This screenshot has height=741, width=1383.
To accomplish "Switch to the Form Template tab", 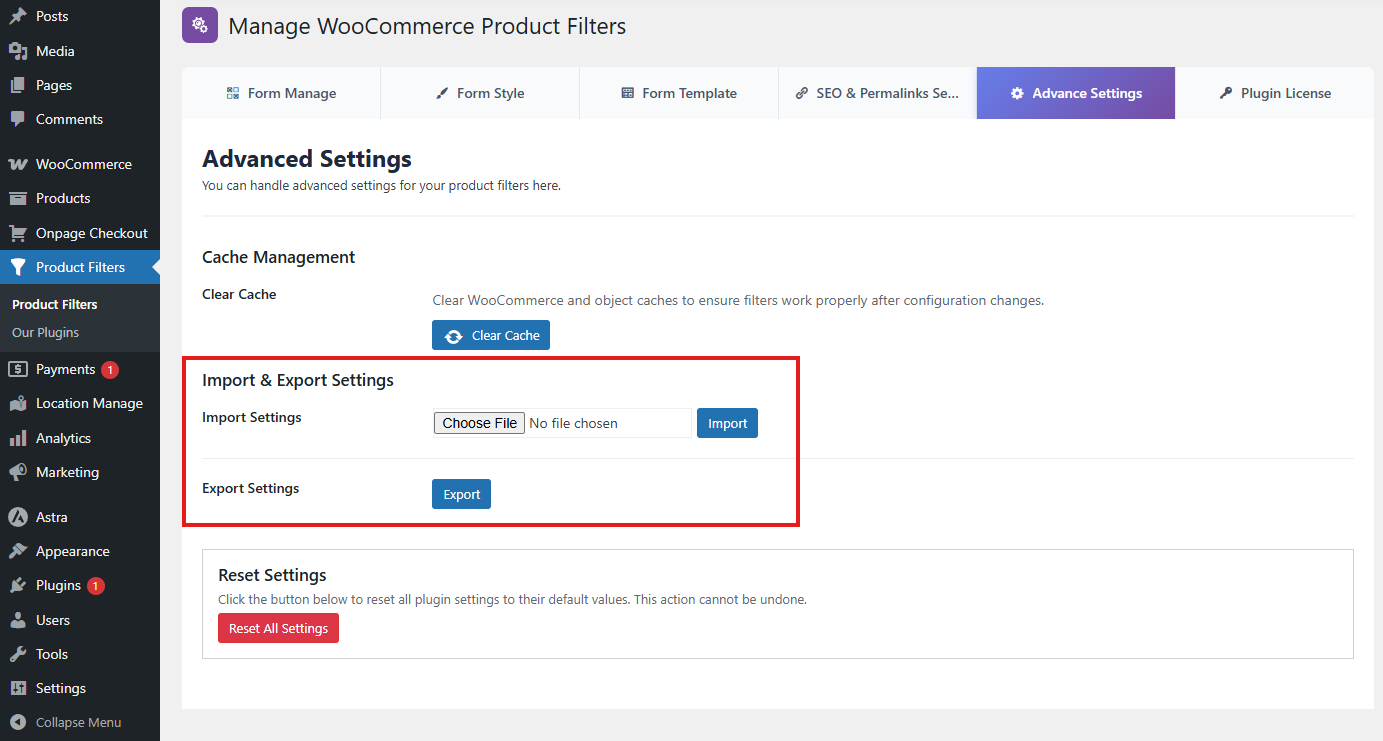I will coord(679,93).
